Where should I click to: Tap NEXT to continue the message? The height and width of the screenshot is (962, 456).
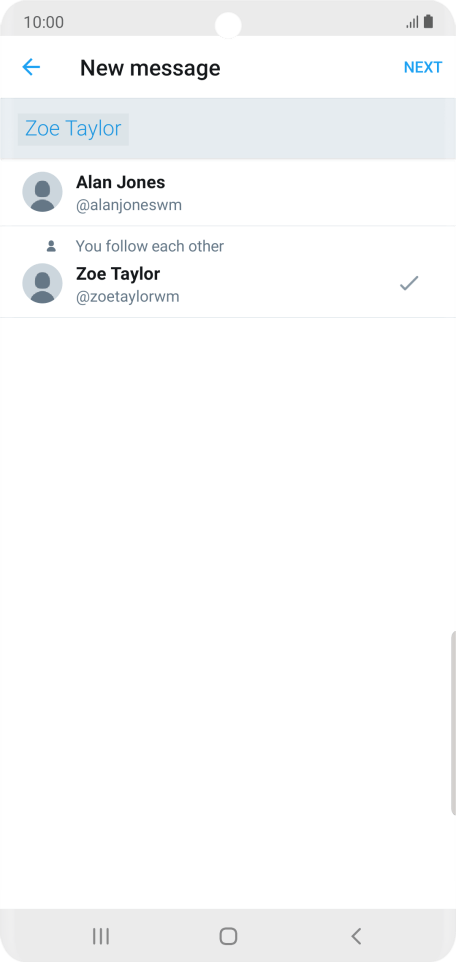coord(423,67)
